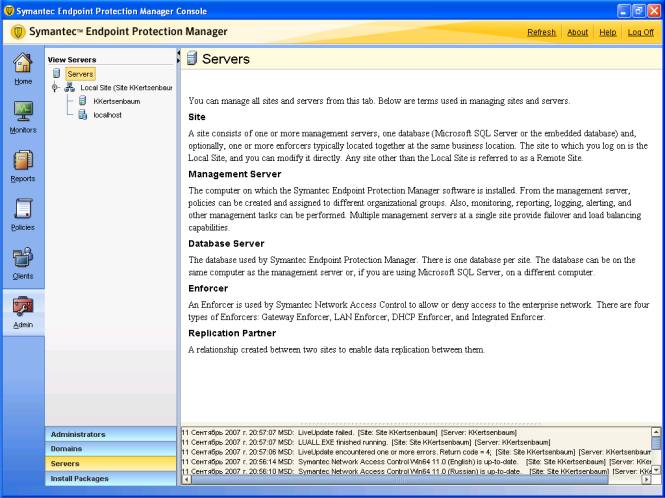Click the Log Off link
Screen dimensions: 665x498
640,32
